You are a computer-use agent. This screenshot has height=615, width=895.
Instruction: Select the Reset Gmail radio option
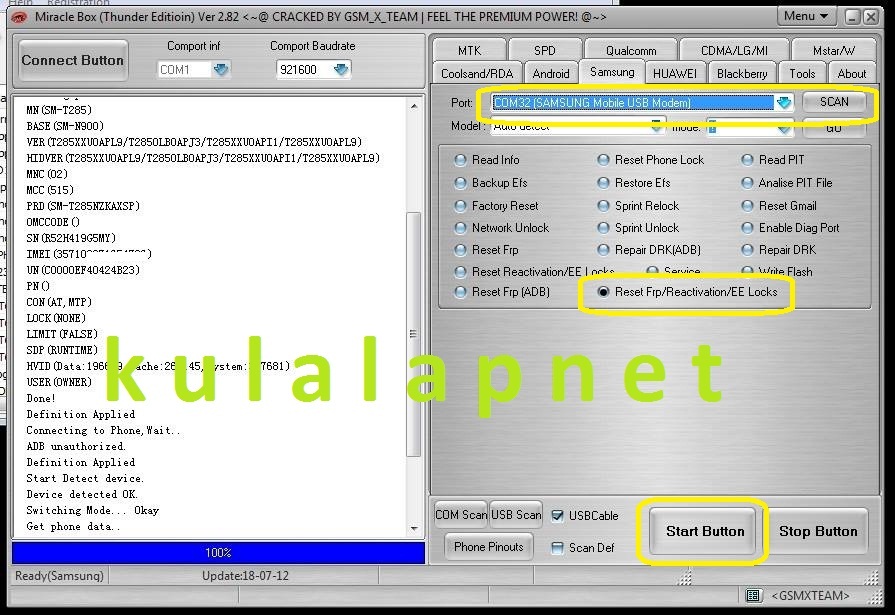click(x=747, y=206)
